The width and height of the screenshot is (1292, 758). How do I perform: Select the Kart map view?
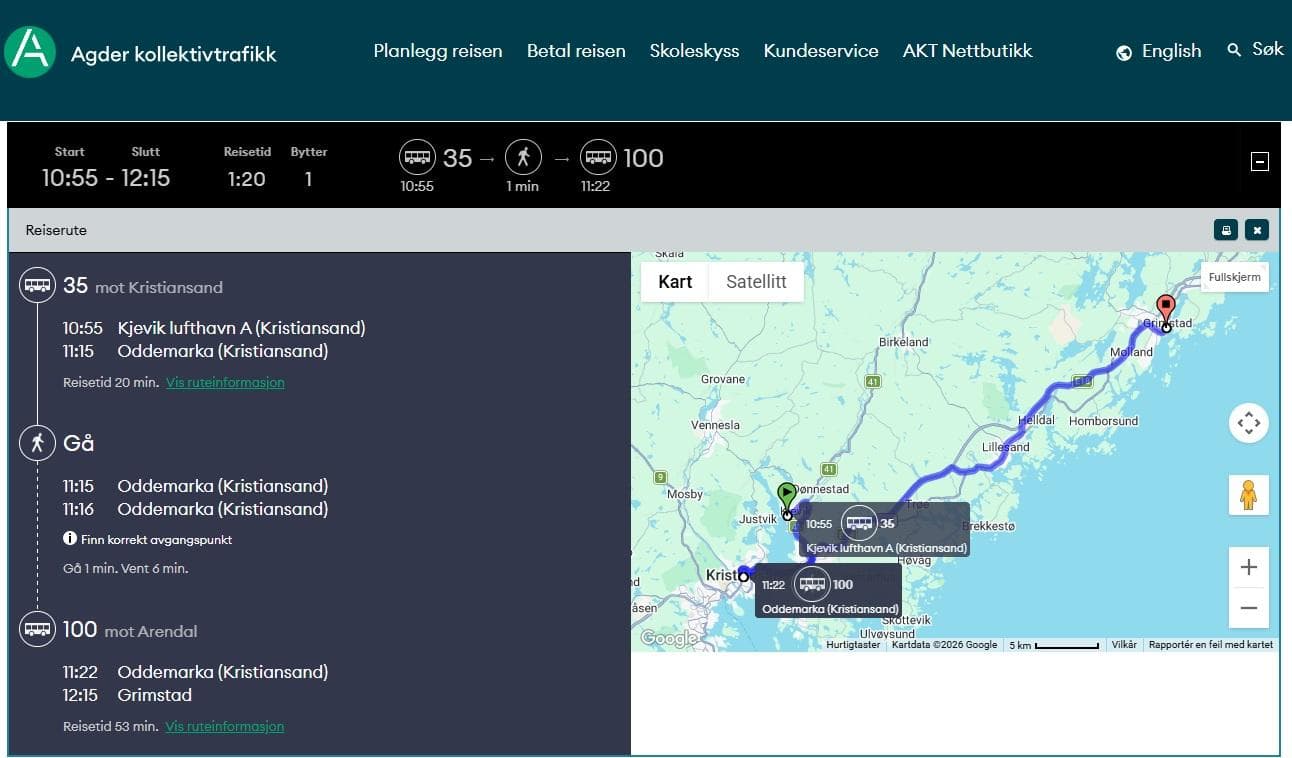click(x=675, y=282)
